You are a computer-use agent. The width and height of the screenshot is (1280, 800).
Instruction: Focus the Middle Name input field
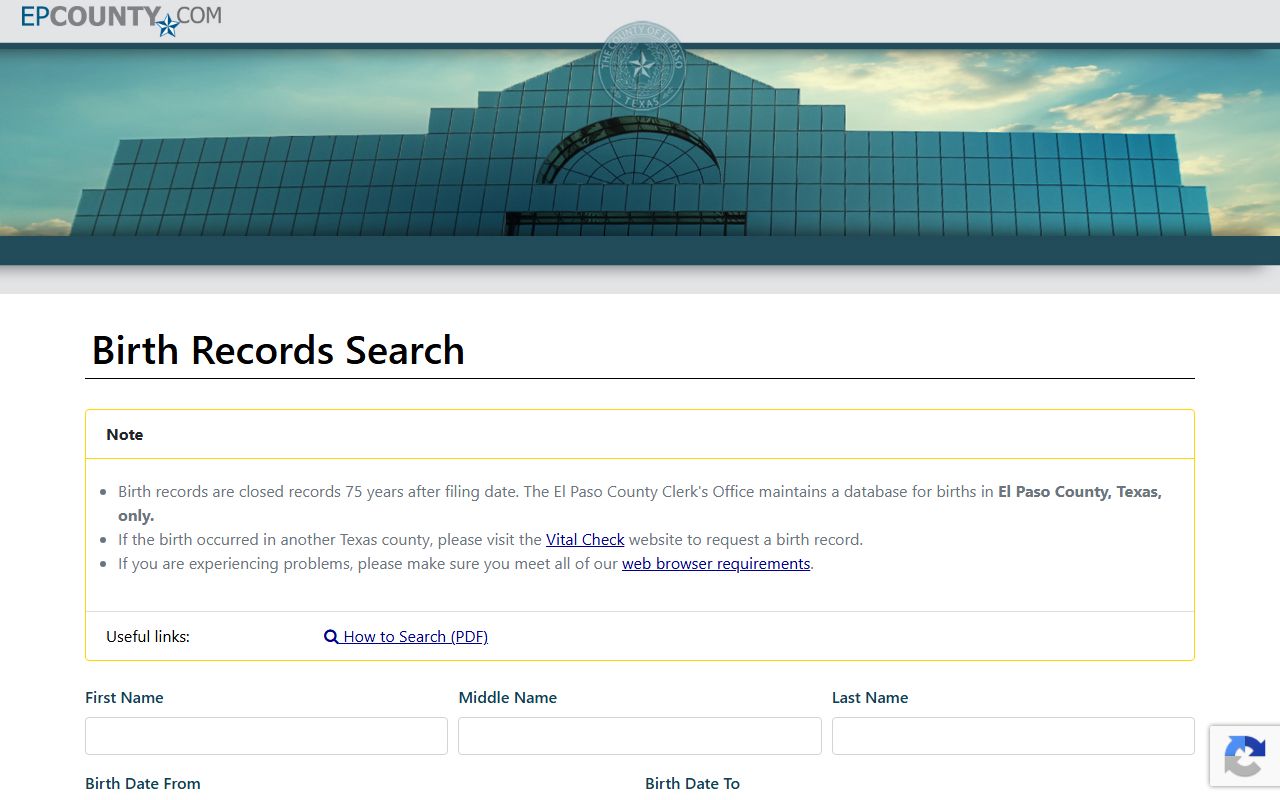(x=640, y=736)
